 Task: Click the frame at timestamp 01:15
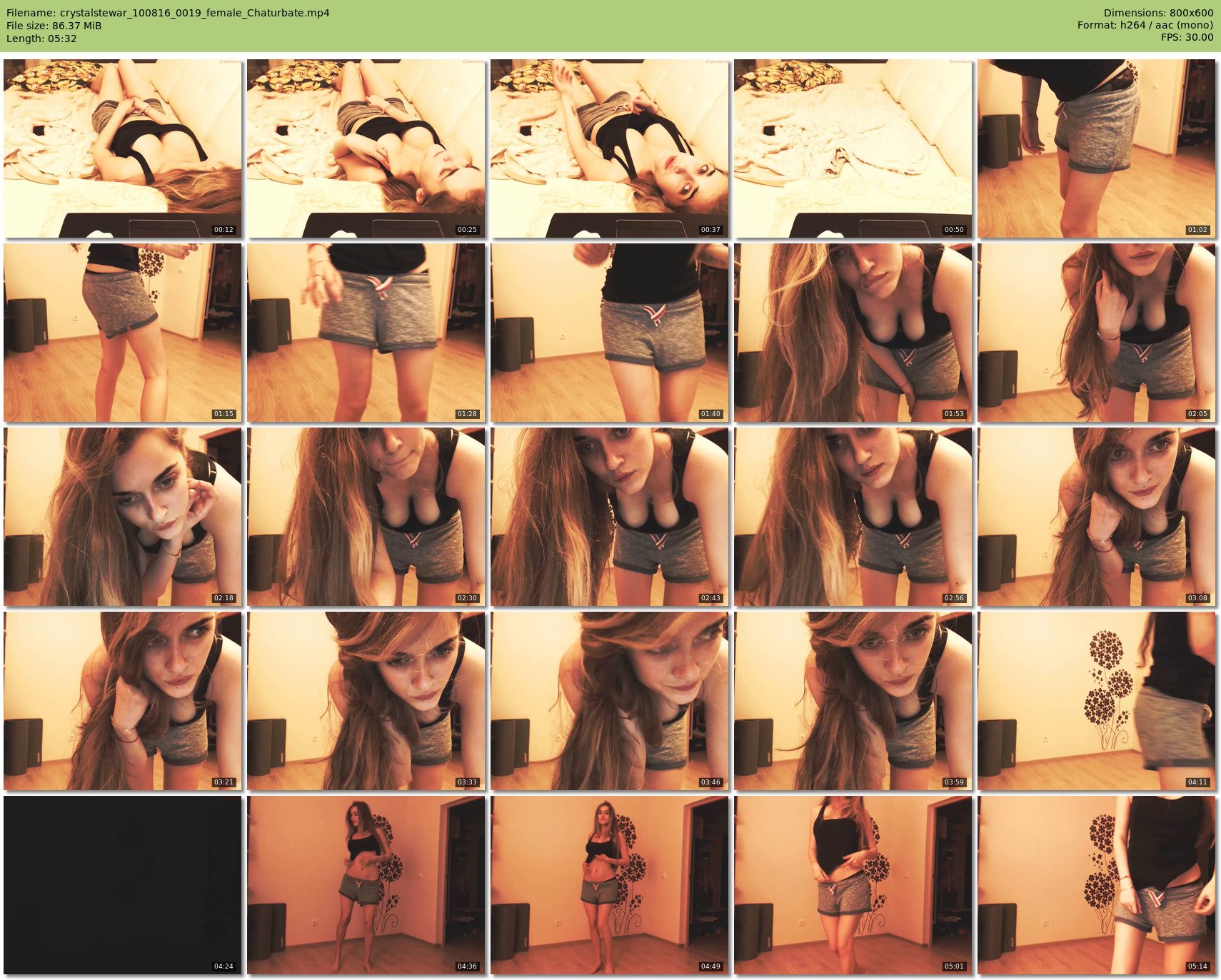(123, 333)
